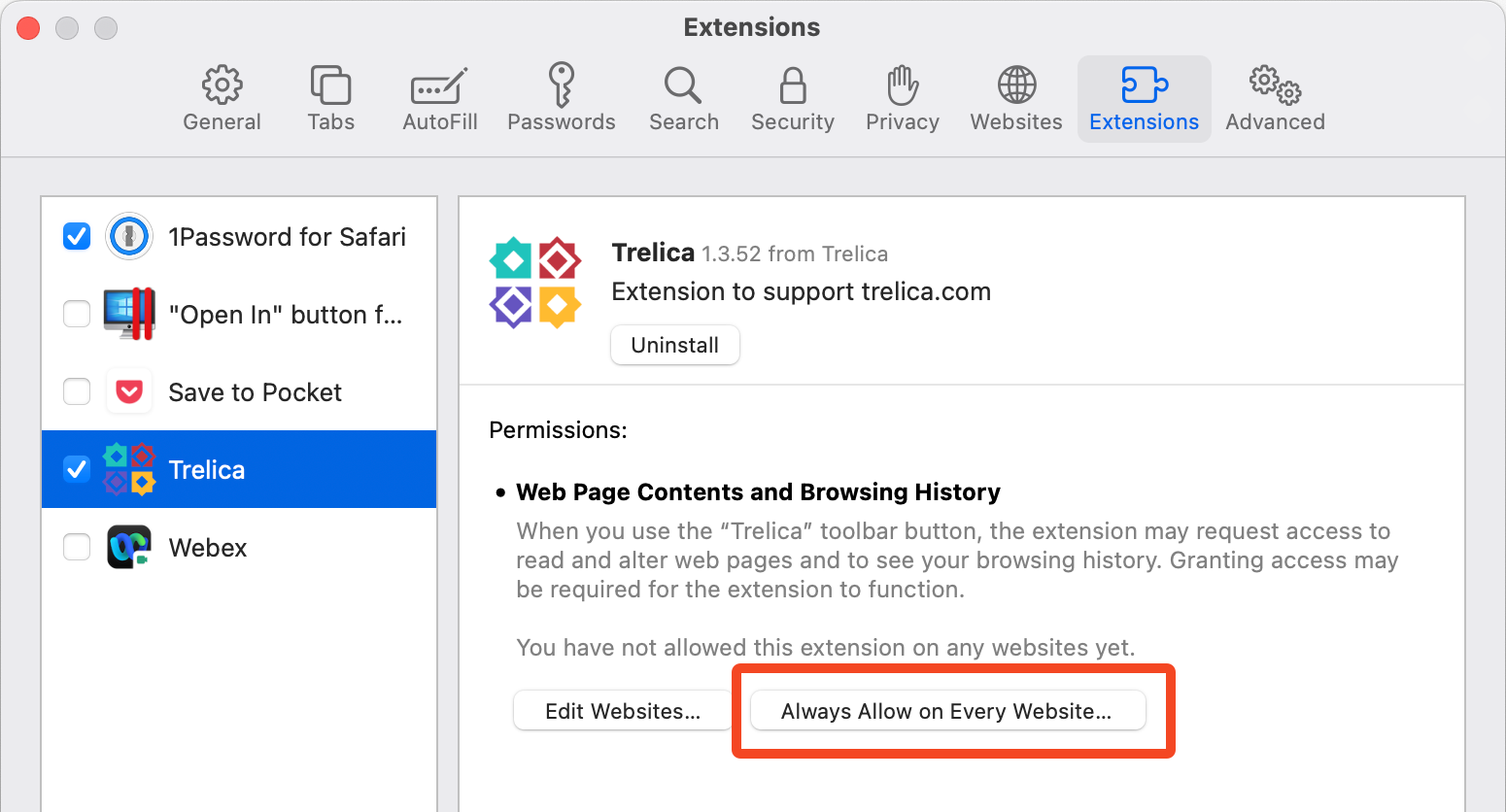
Task: Uncheck the Trelica extension checkbox
Action: [x=77, y=469]
